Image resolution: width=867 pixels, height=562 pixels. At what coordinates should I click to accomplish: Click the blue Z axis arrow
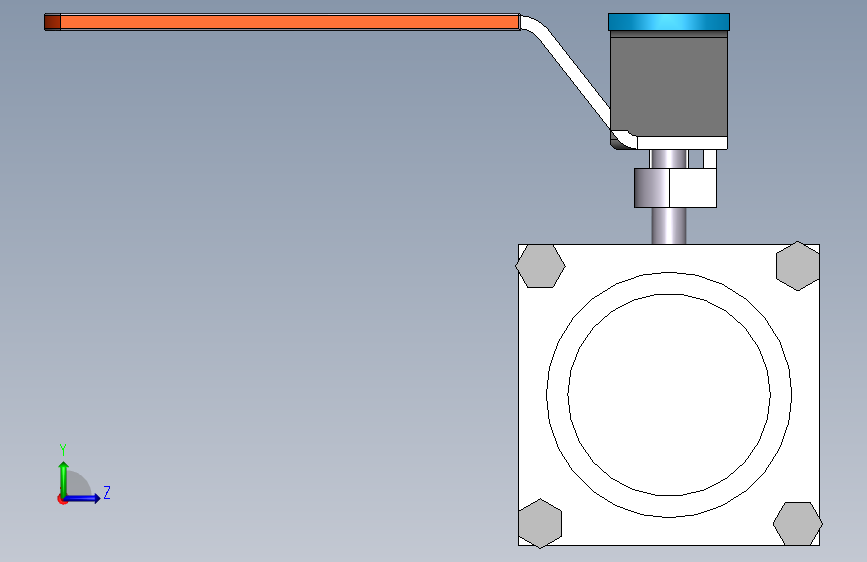click(x=83, y=498)
